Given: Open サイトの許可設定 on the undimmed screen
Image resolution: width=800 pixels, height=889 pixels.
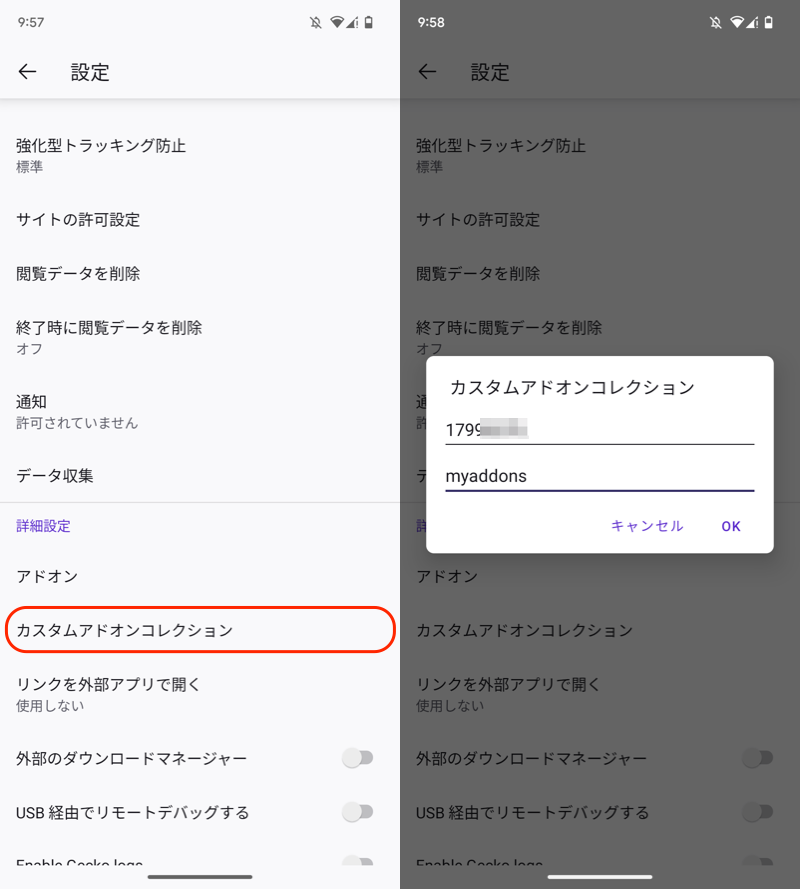Looking at the screenshot, I should [200, 220].
